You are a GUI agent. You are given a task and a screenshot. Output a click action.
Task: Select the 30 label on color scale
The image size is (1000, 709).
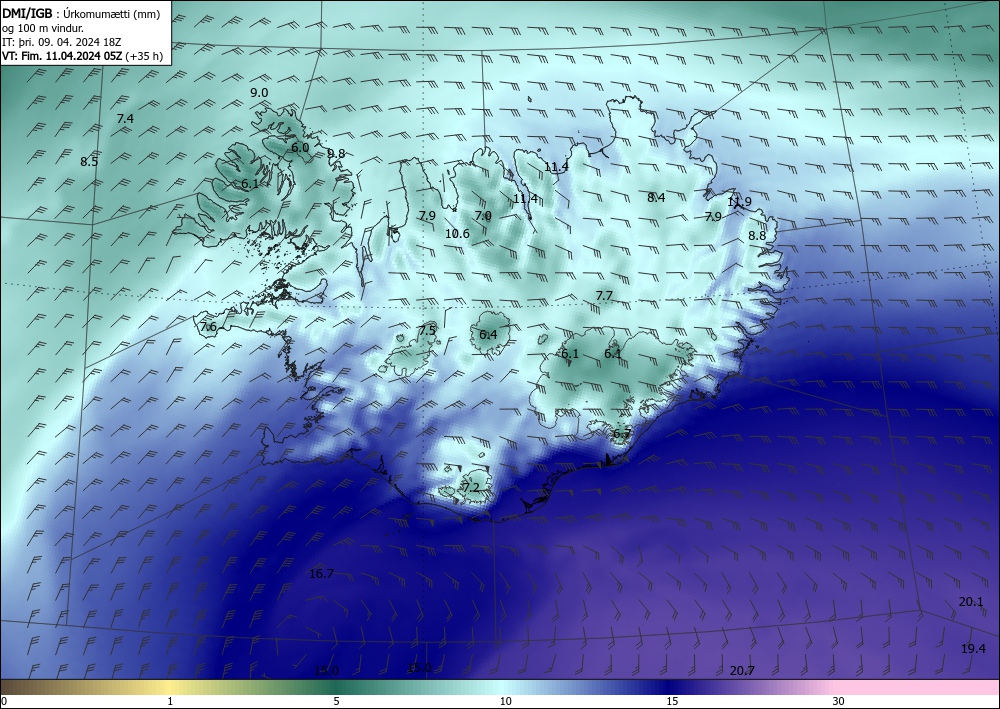839,701
